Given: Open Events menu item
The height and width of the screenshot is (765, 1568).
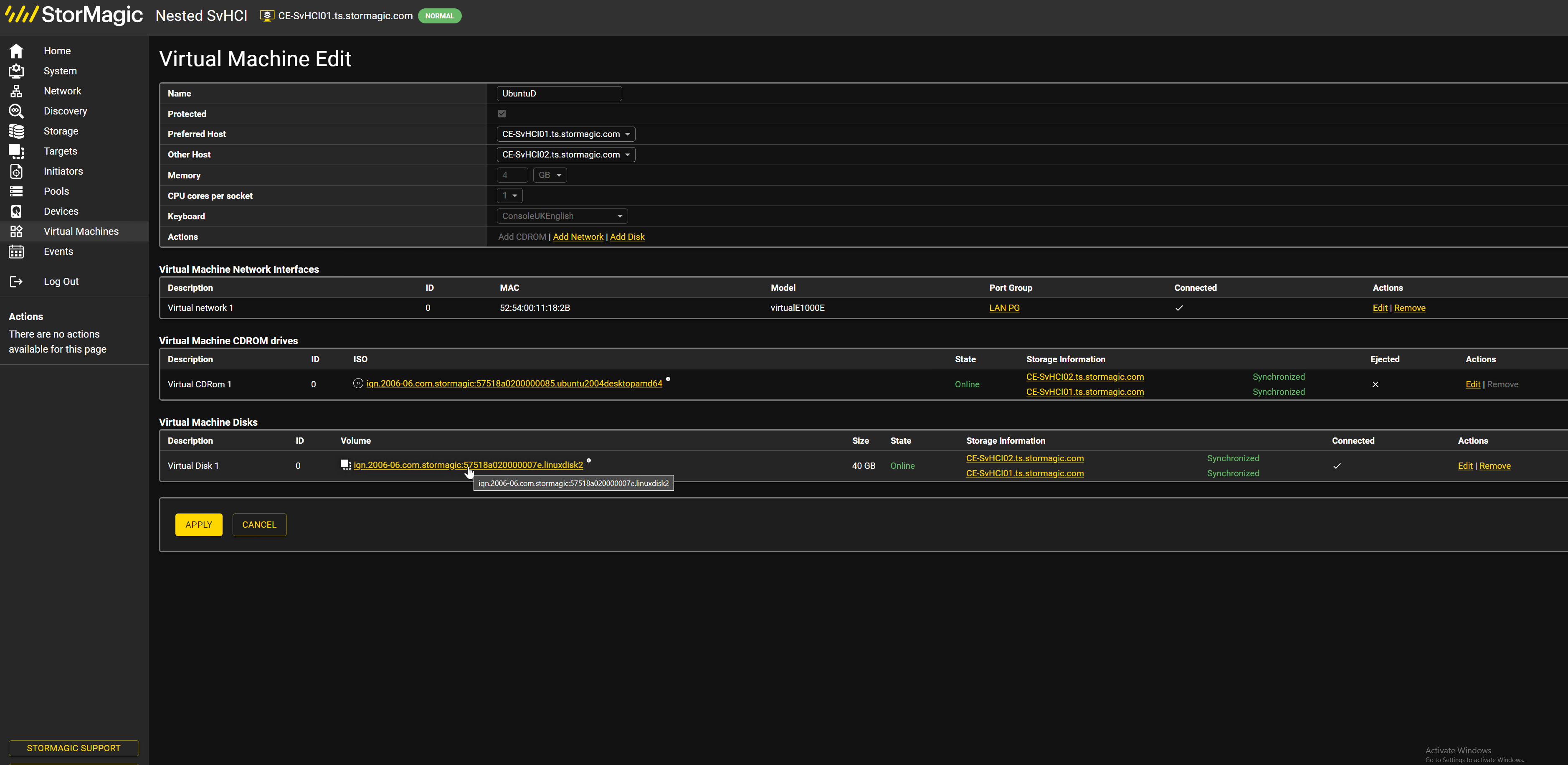Looking at the screenshot, I should 58,252.
